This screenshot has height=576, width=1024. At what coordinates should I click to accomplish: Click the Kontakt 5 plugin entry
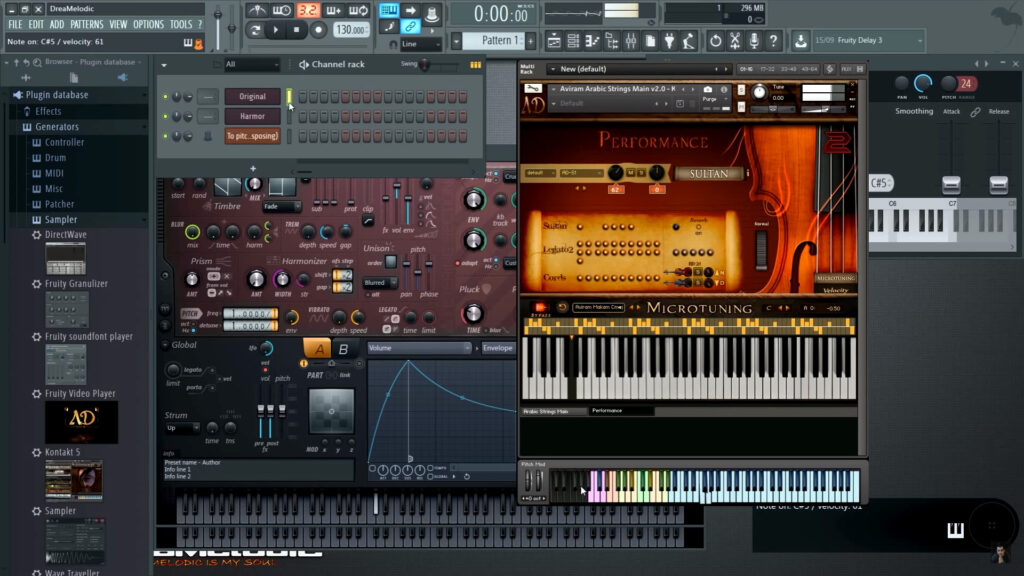tap(63, 452)
